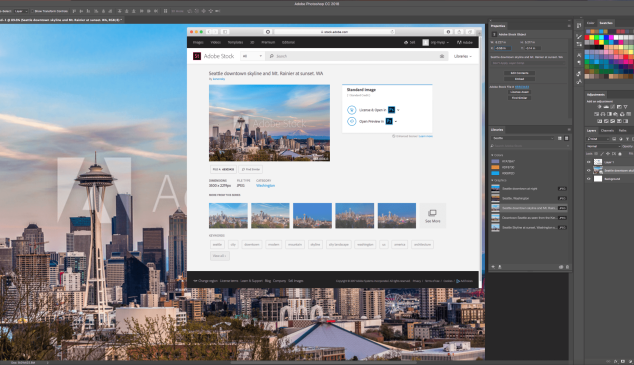Screen dimensions: 634x365
Task: Click the Adobe Stock search field
Action: click(x=356, y=56)
